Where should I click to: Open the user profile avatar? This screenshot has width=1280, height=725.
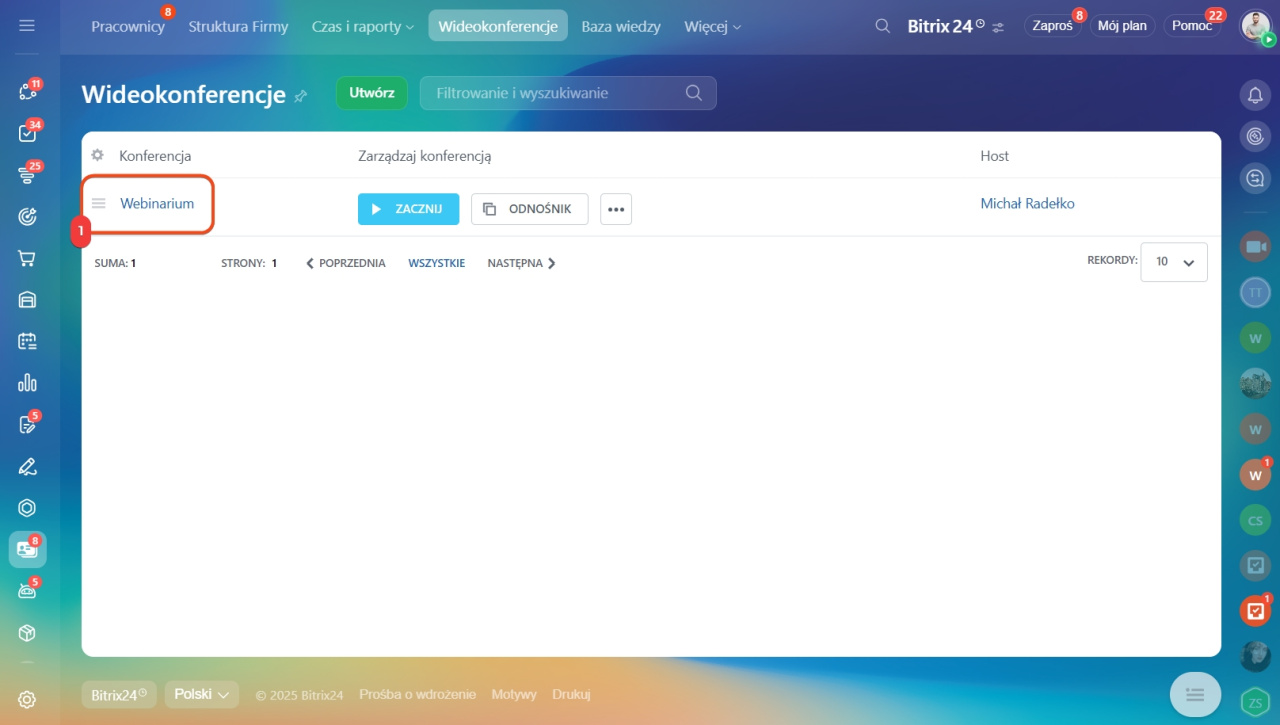coord(1256,26)
